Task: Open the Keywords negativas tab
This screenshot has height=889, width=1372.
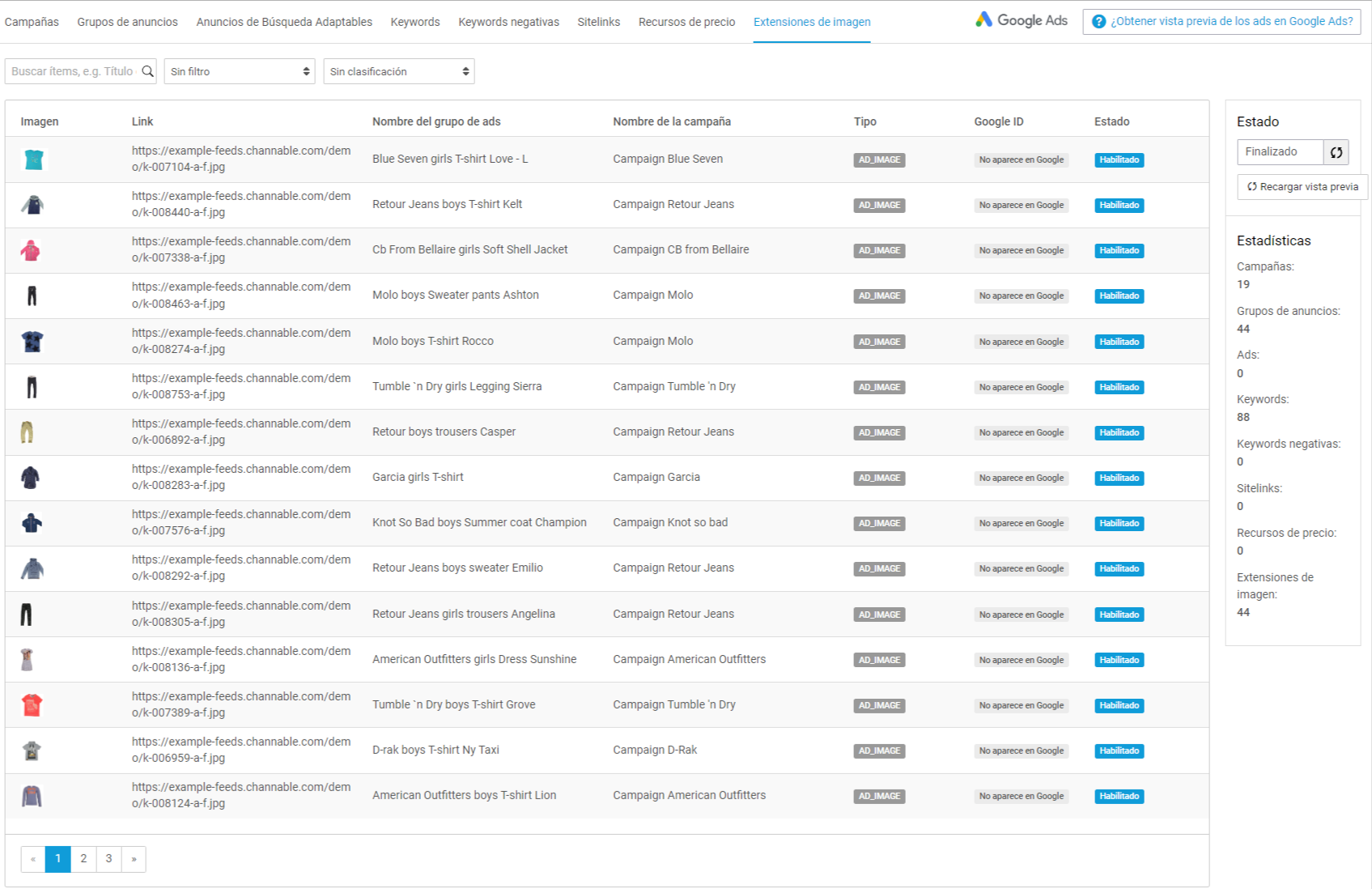Action: (508, 22)
